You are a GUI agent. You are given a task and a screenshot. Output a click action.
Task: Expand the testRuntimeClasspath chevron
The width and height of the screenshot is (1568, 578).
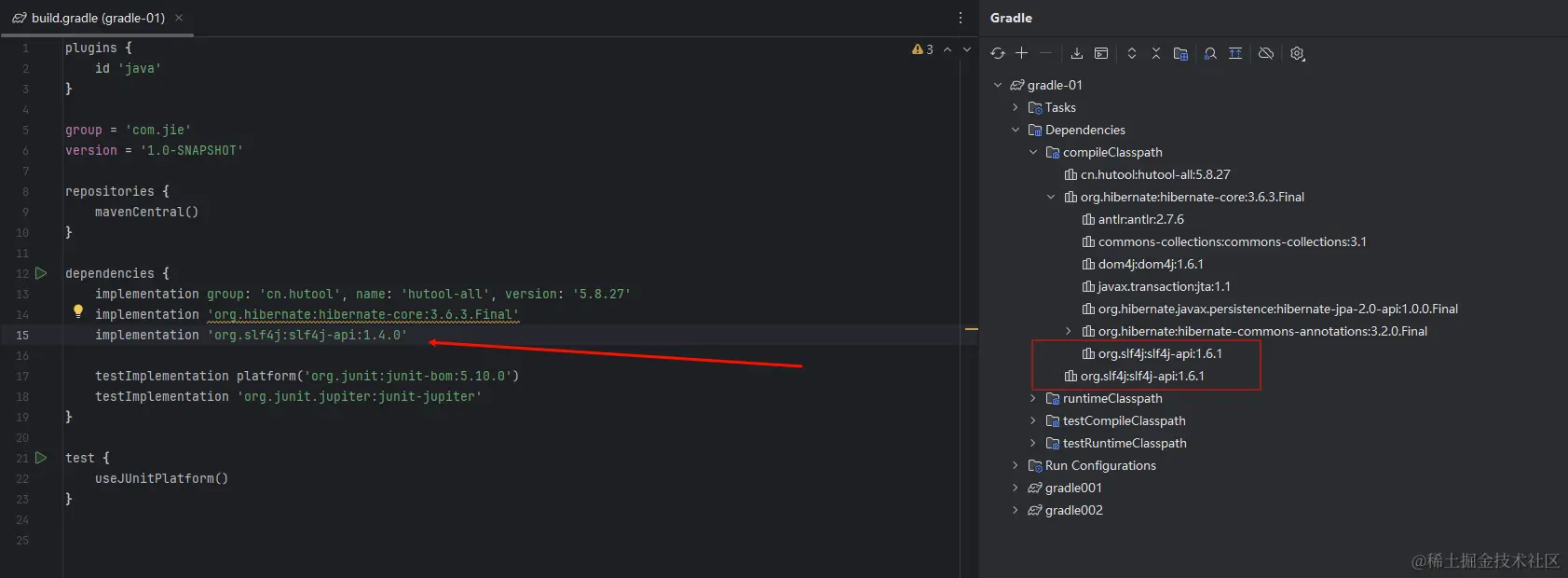[1033, 443]
